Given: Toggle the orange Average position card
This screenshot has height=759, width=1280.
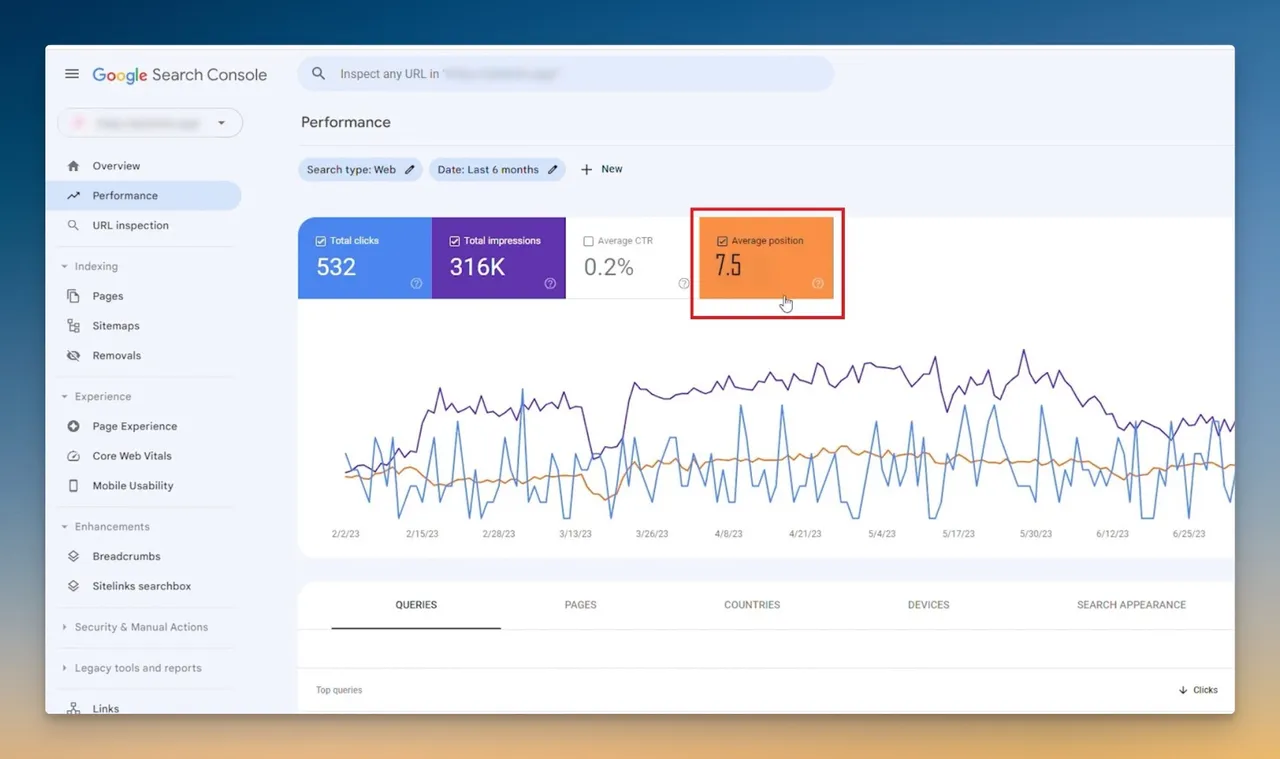Looking at the screenshot, I should tap(766, 258).
